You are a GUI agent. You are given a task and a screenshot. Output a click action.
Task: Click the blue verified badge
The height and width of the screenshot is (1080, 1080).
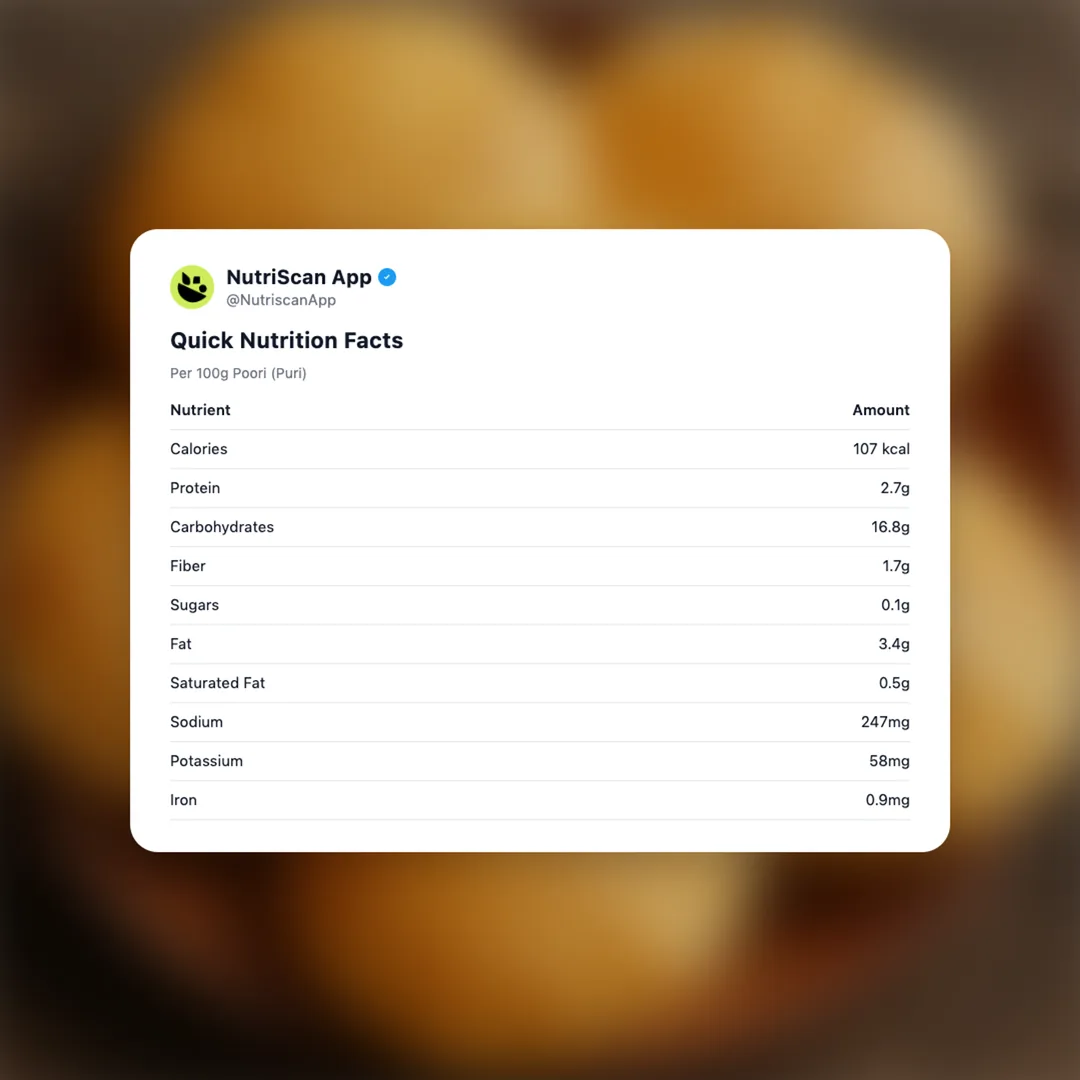coord(387,277)
